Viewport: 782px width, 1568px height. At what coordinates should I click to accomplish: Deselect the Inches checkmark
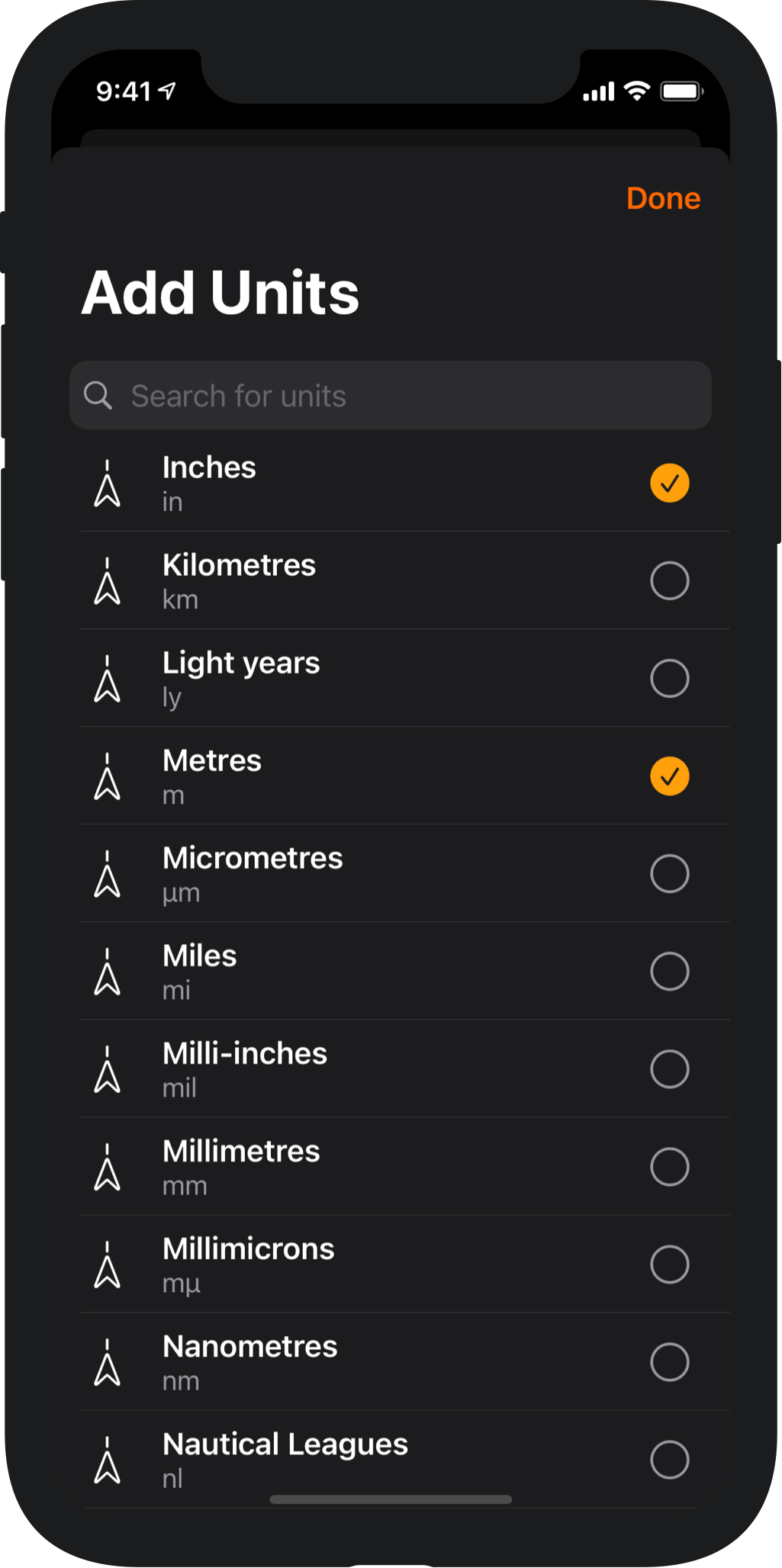(669, 484)
